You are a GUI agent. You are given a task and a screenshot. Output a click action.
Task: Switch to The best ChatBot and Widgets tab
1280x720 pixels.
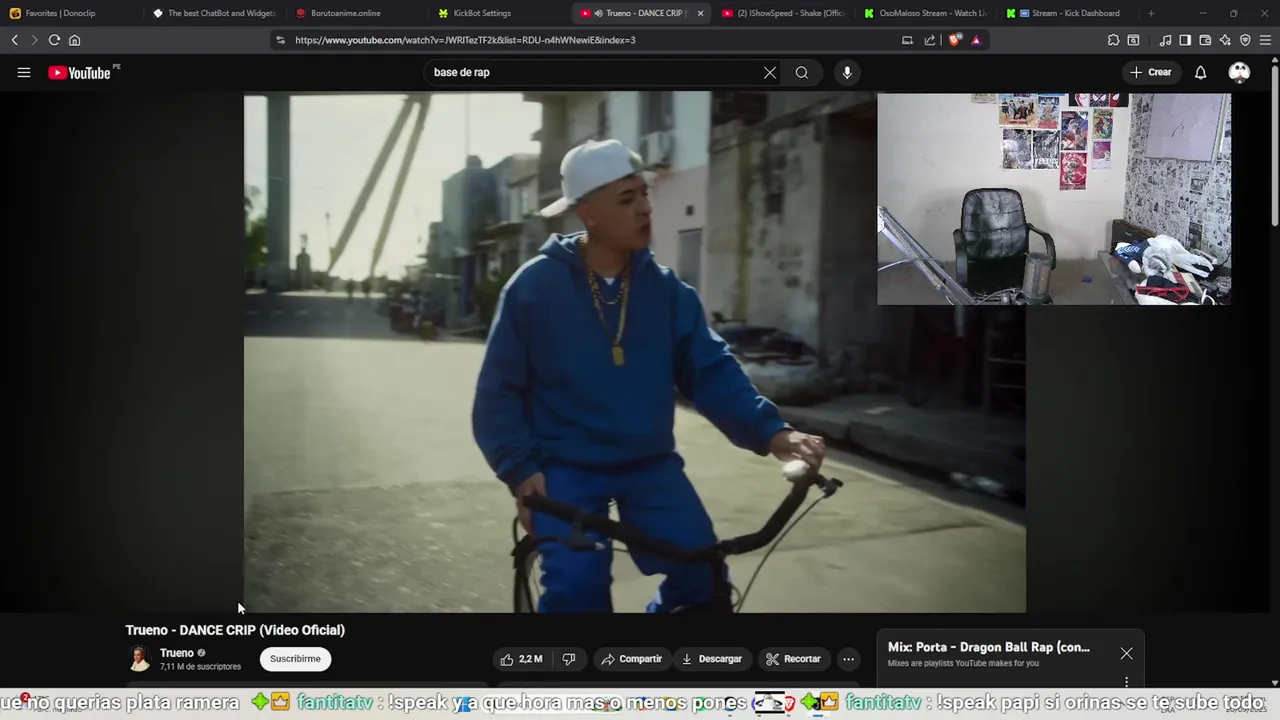(215, 13)
